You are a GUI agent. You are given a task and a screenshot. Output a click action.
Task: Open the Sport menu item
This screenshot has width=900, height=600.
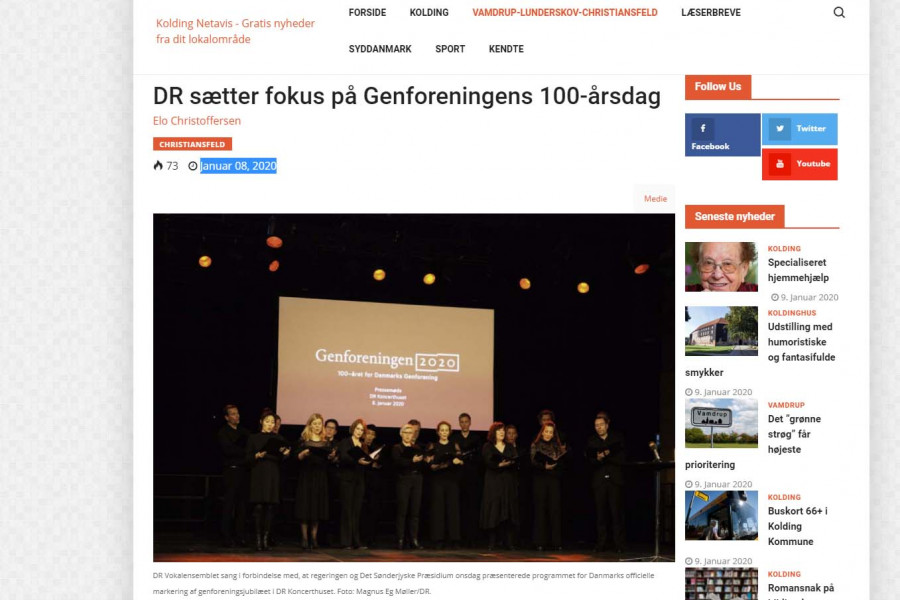pos(450,49)
